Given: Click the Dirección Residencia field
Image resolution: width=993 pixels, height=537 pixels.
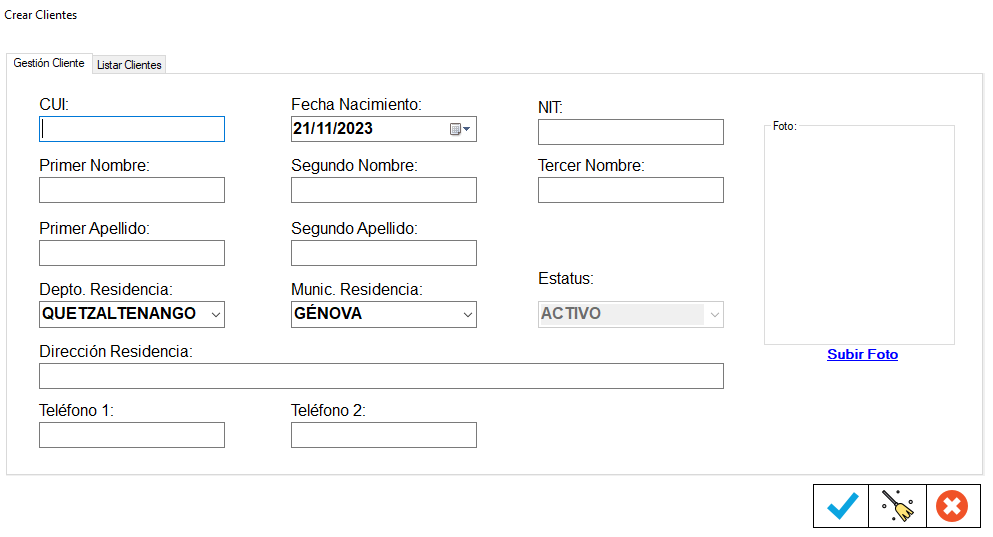Looking at the screenshot, I should [x=381, y=376].
